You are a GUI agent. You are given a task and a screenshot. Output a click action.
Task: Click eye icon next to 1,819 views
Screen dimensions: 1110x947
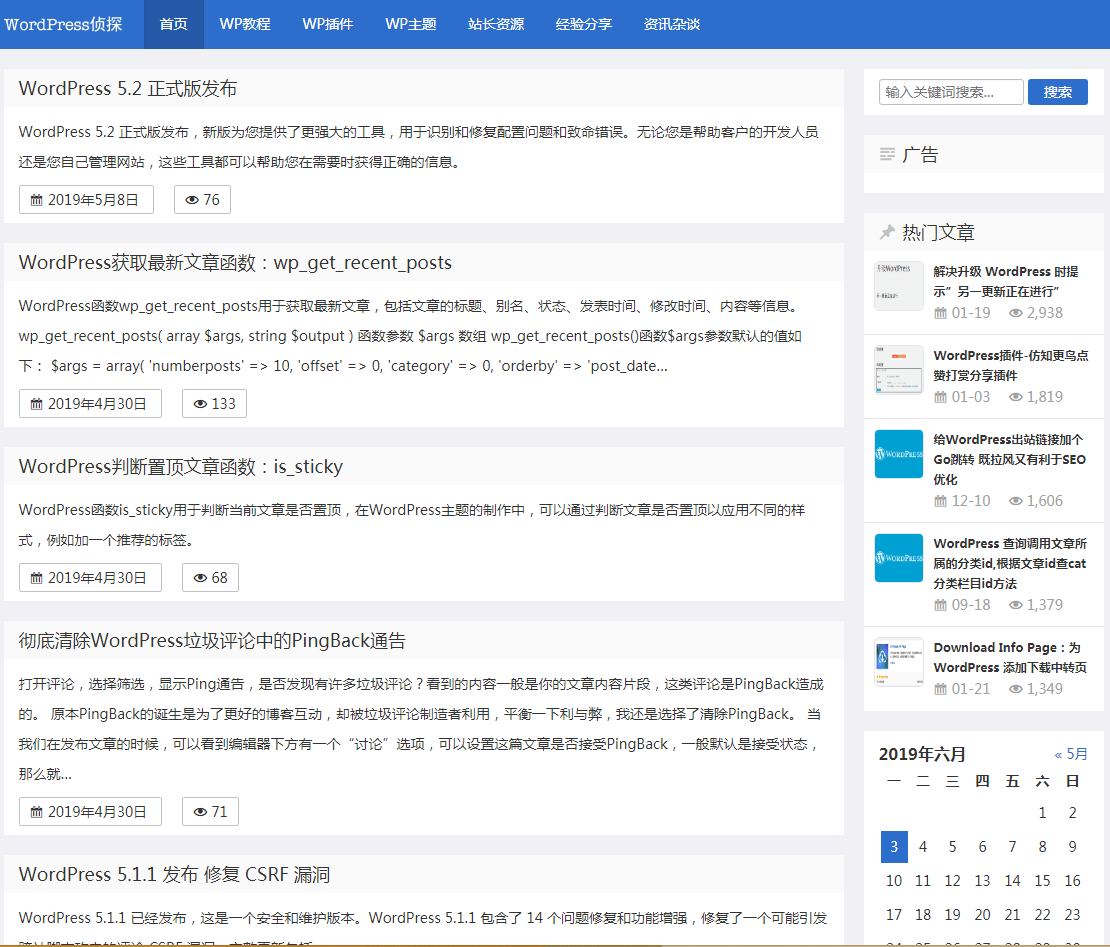click(x=1016, y=397)
